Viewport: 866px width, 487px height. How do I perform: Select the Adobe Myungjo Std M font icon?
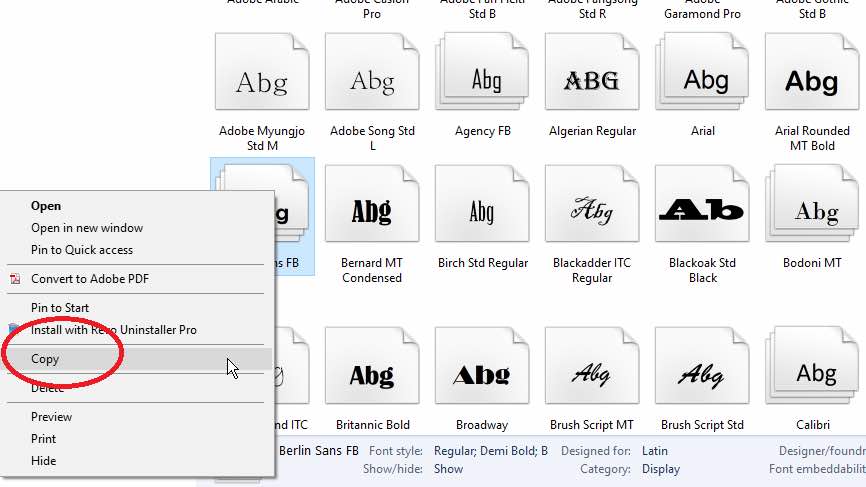(x=262, y=72)
